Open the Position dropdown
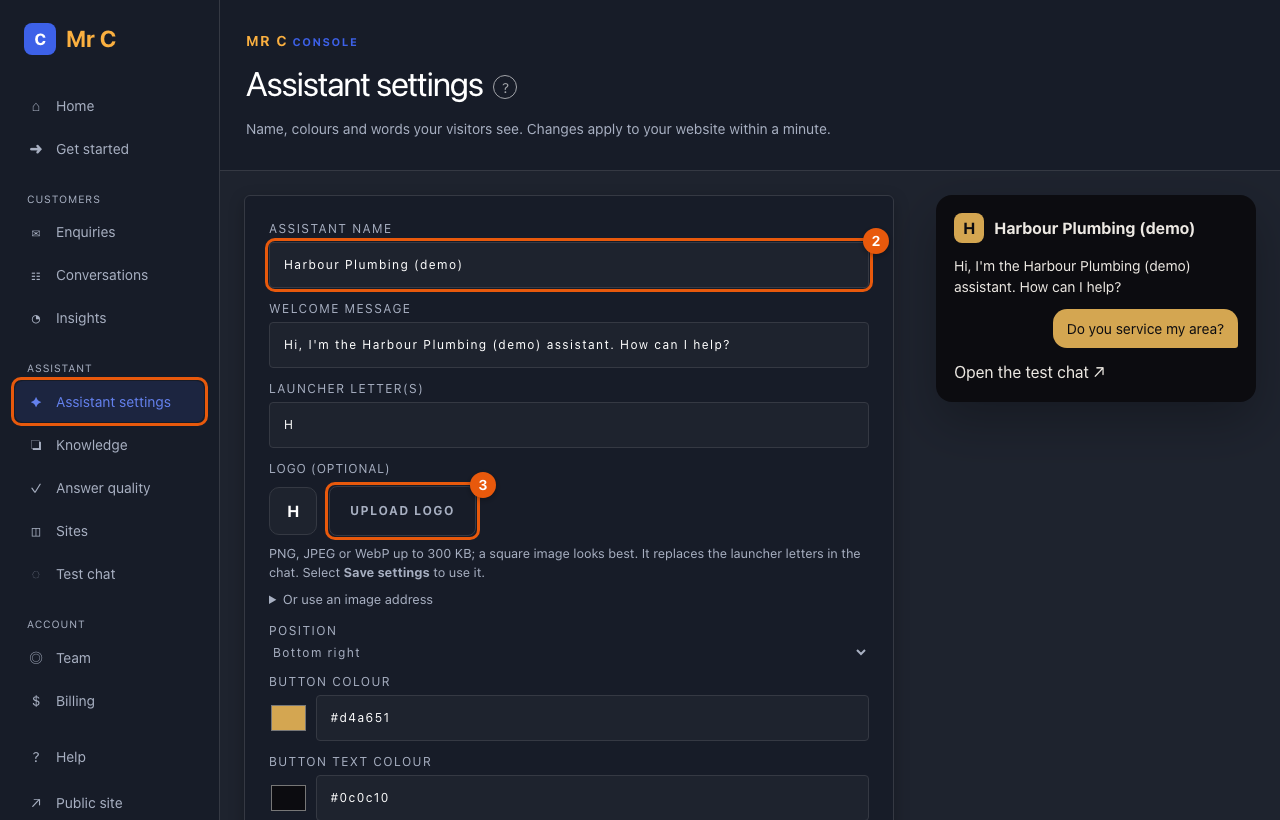The image size is (1280, 820). (569, 652)
